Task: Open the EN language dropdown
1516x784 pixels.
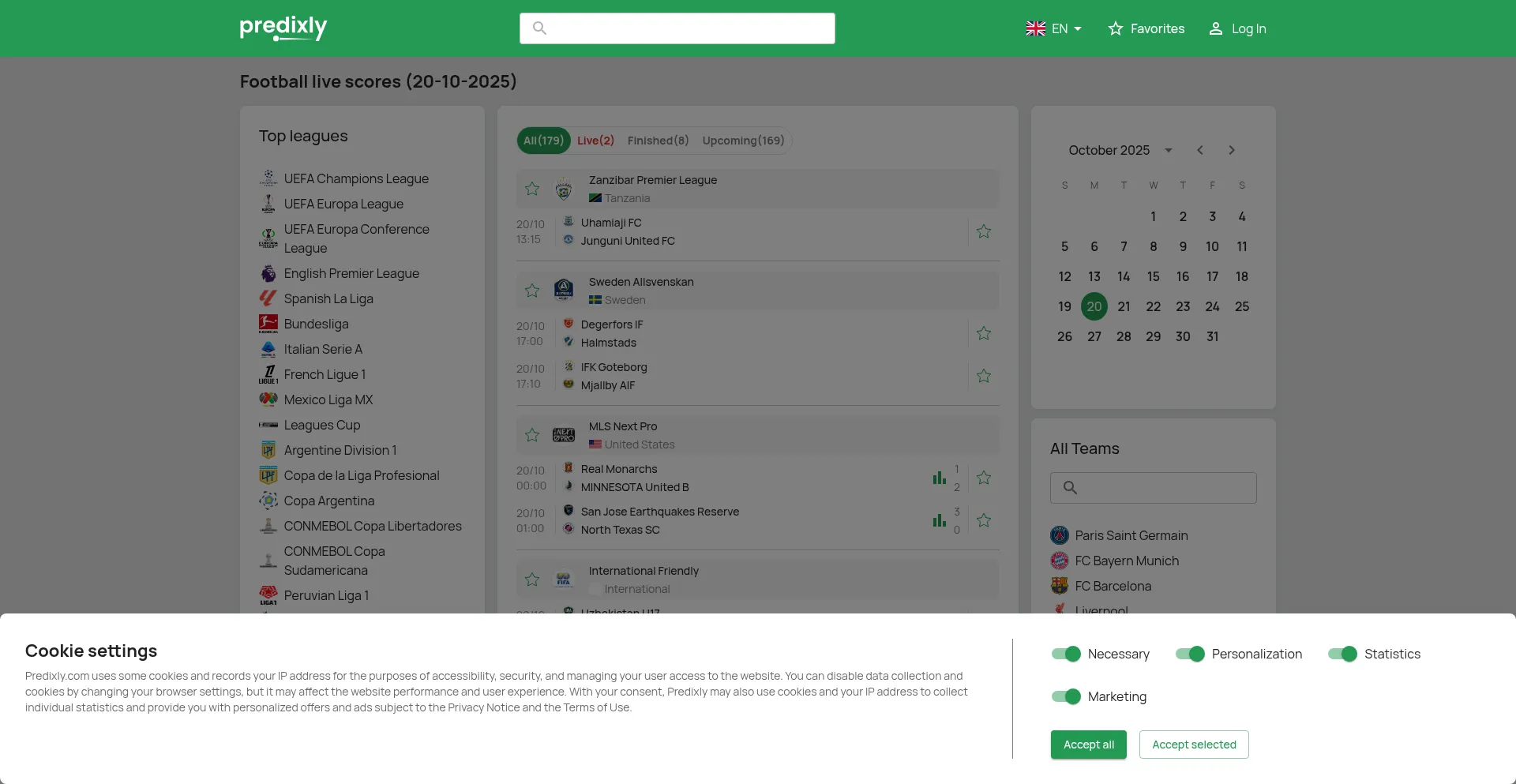Action: tap(1053, 28)
